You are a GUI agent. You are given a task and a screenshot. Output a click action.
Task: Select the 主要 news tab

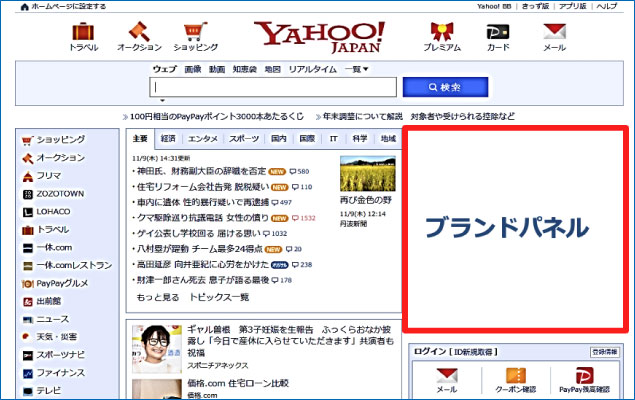tap(140, 139)
